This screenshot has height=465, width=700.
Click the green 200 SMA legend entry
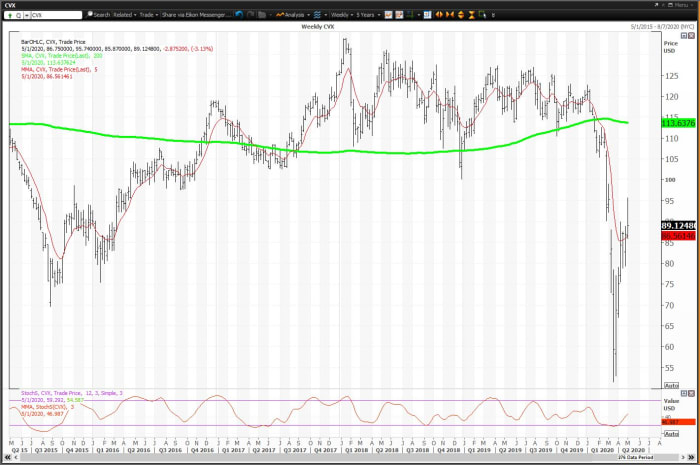(62, 56)
